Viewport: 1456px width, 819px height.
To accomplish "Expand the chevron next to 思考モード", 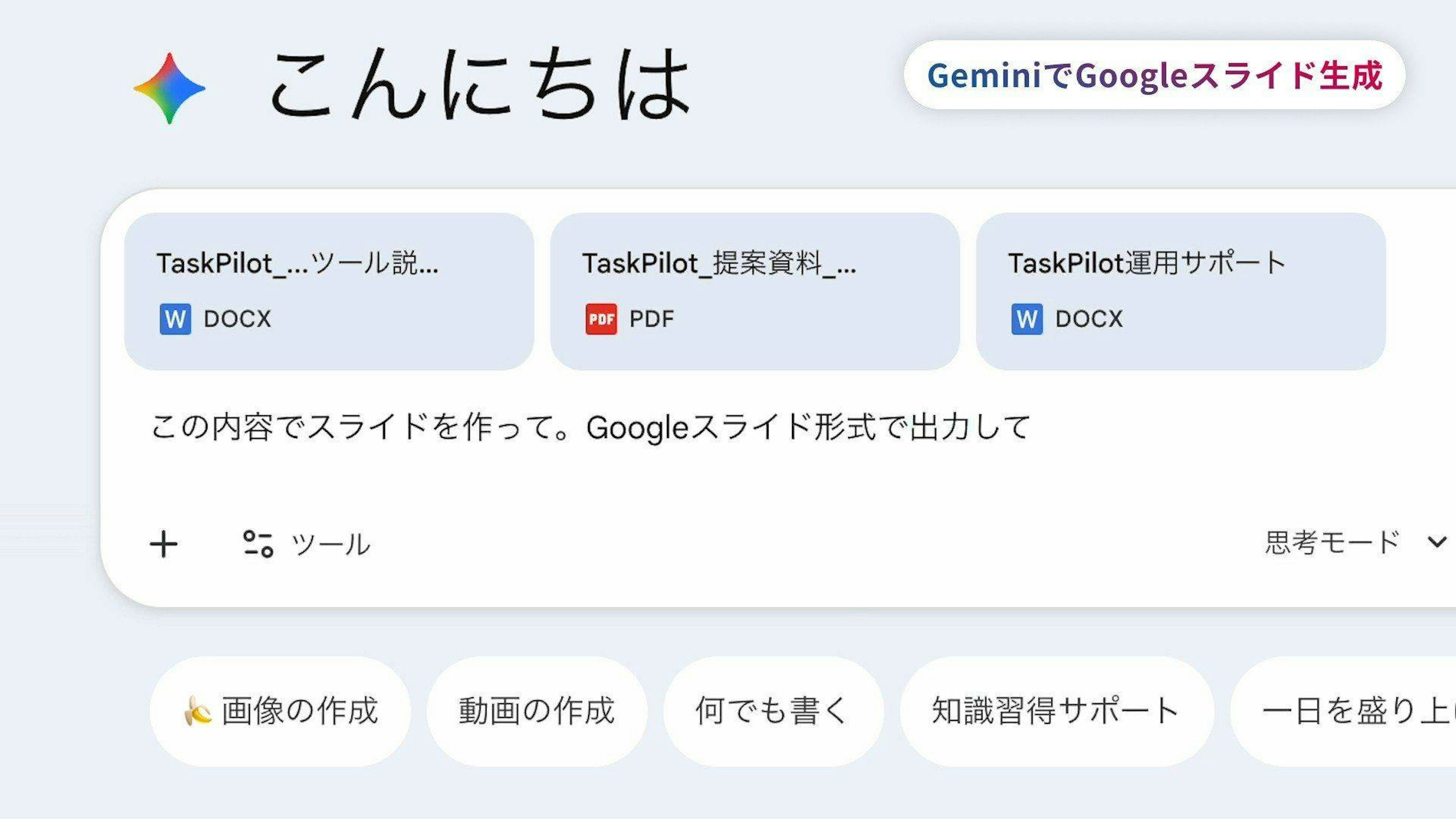I will point(1436,543).
